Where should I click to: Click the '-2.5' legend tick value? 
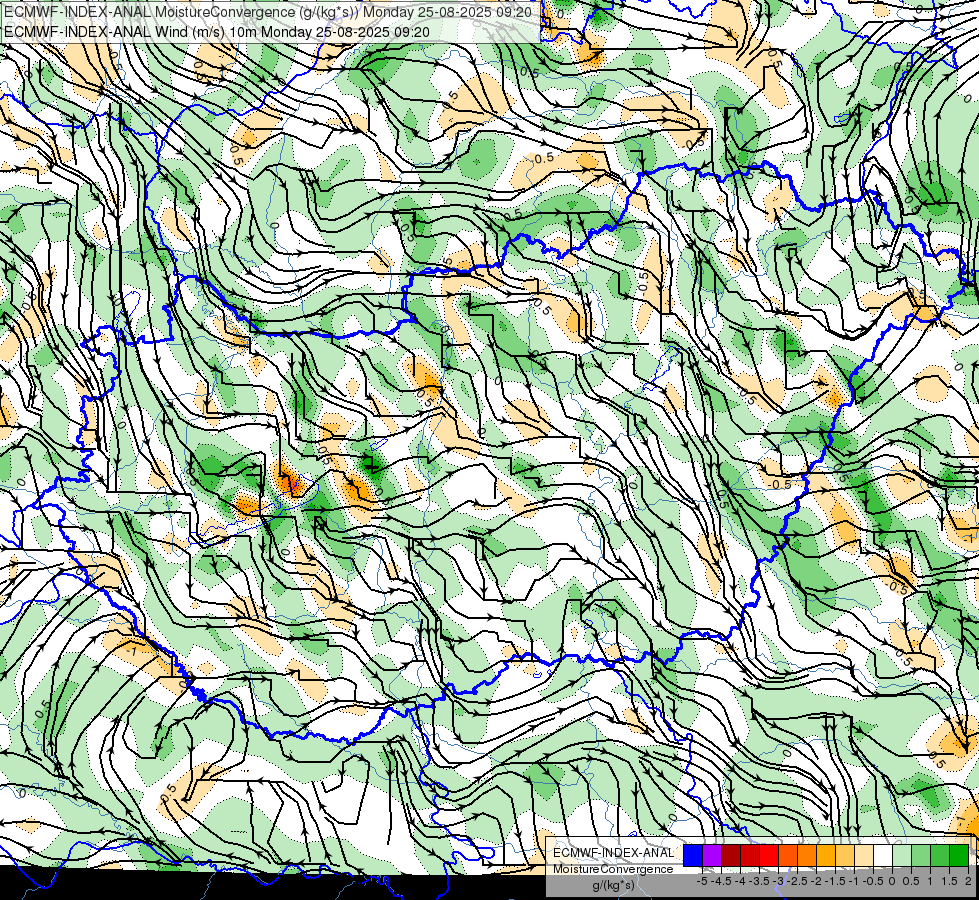point(797,881)
